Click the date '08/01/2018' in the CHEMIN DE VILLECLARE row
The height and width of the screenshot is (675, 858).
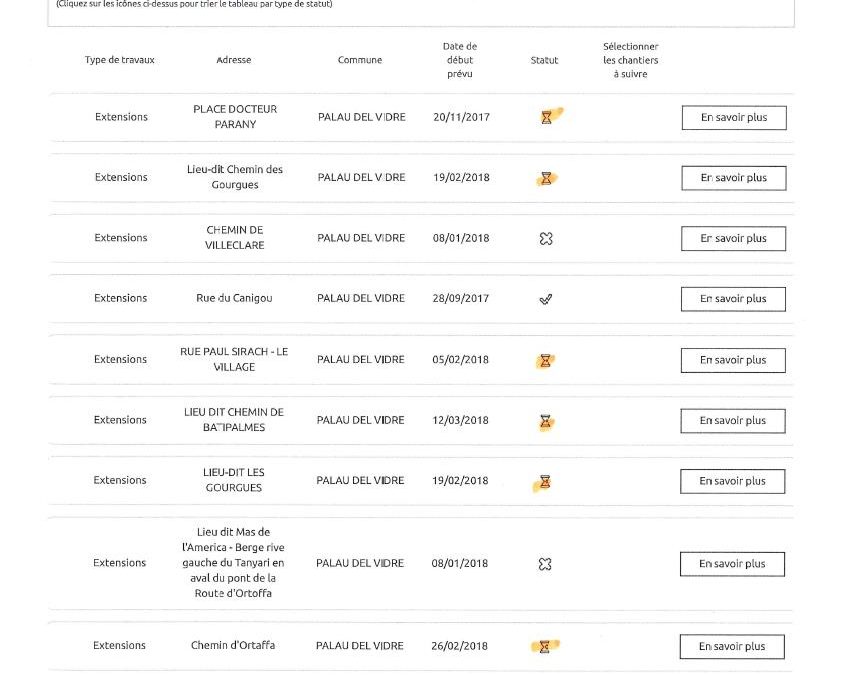coord(461,238)
